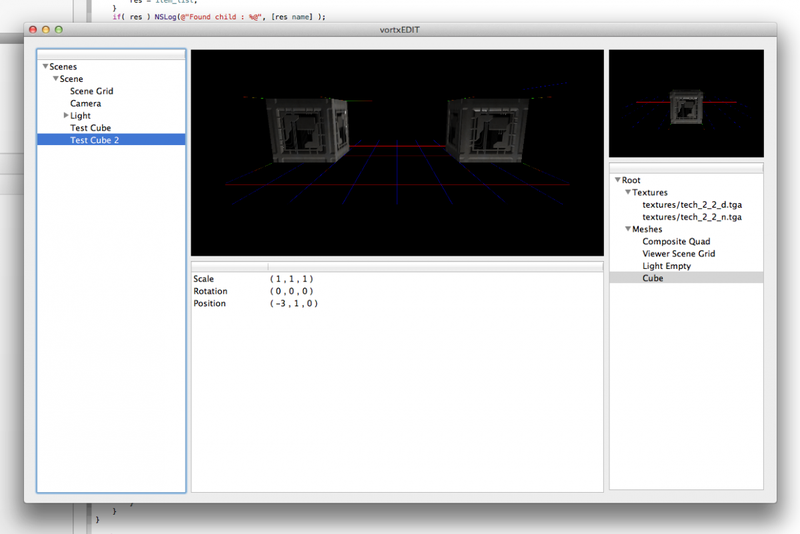800x534 pixels.
Task: Collapse the Textures group
Action: (x=628, y=192)
